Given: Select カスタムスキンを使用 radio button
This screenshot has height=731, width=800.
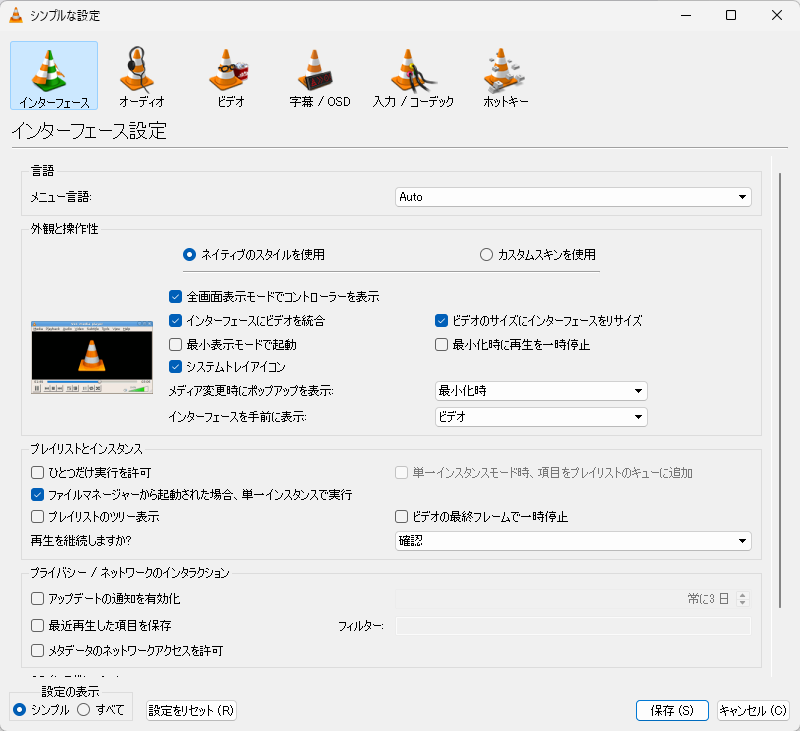Looking at the screenshot, I should pos(486,255).
